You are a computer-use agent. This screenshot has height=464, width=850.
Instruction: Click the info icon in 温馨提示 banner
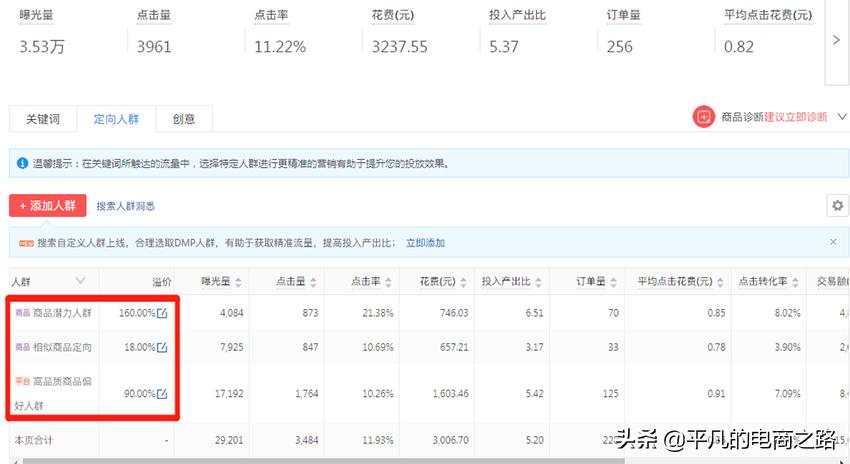(22, 163)
